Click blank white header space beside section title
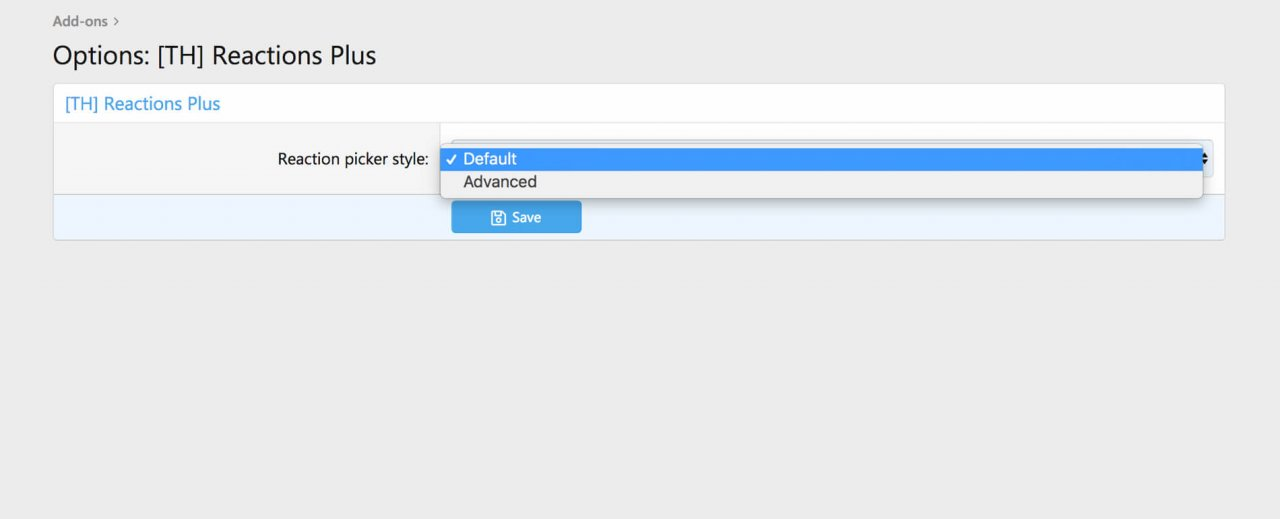The width and height of the screenshot is (1280, 519). tap(700, 104)
